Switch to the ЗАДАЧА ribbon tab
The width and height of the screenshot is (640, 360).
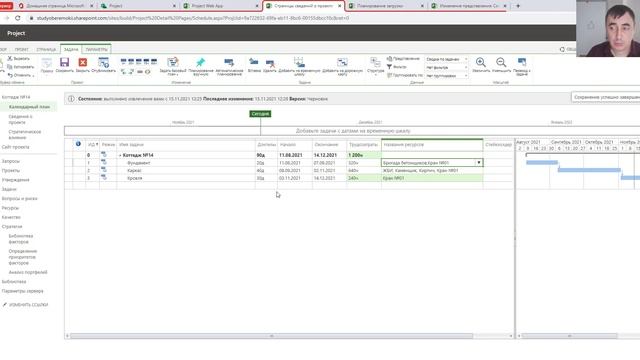(71, 49)
